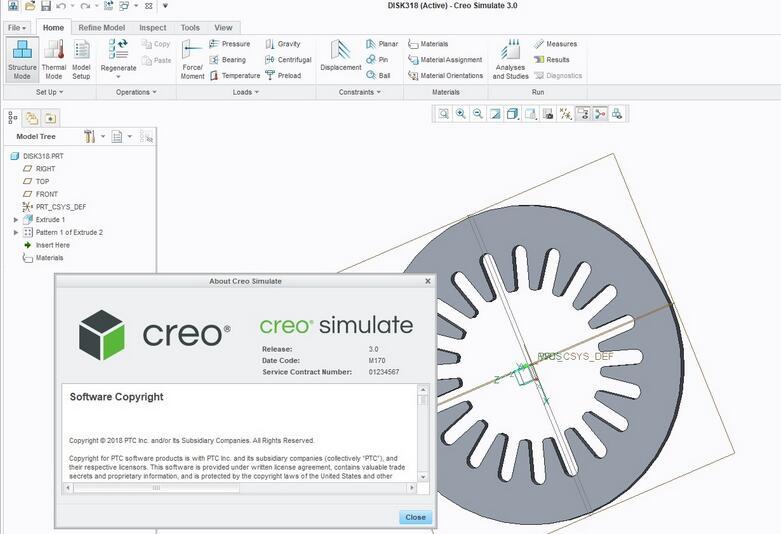This screenshot has width=781, height=534.
Task: Open Material Orientations
Action: click(x=446, y=76)
